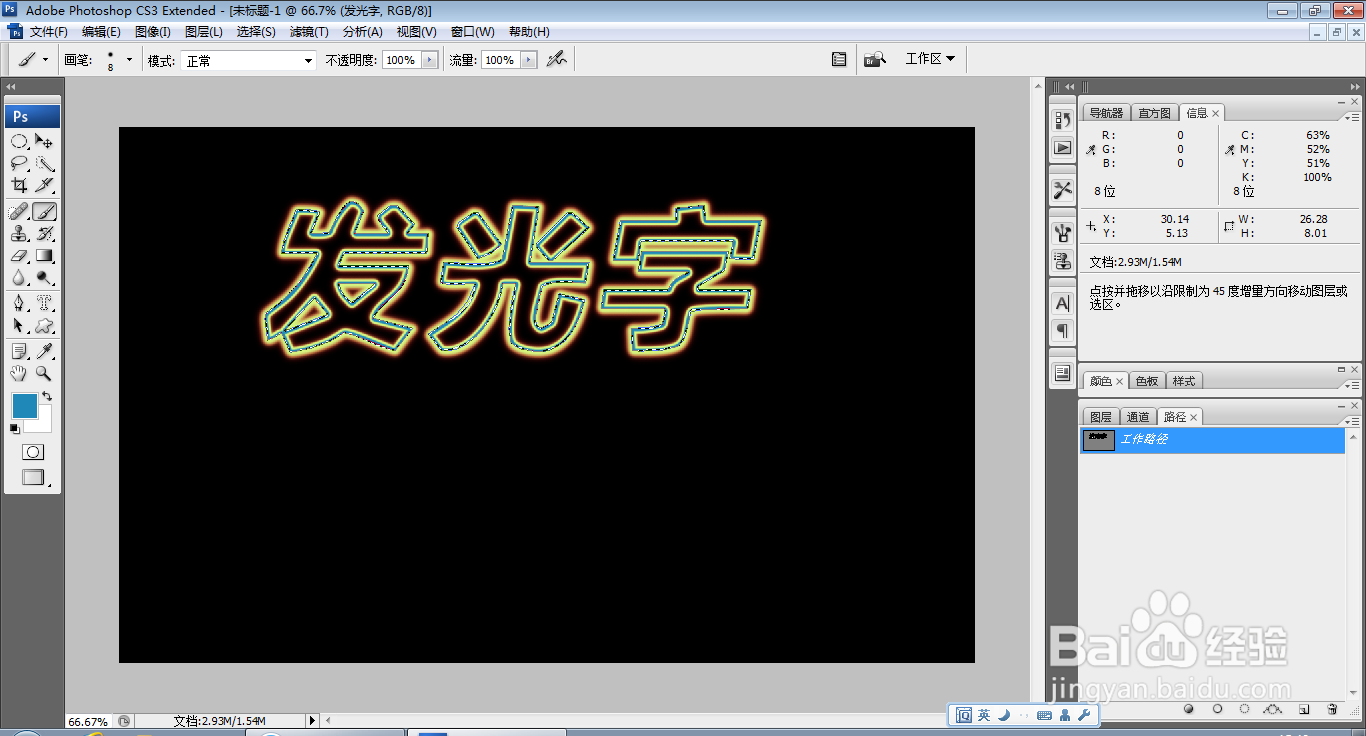Stroke path with brush
The width and height of the screenshot is (1366, 736).
1217,709
